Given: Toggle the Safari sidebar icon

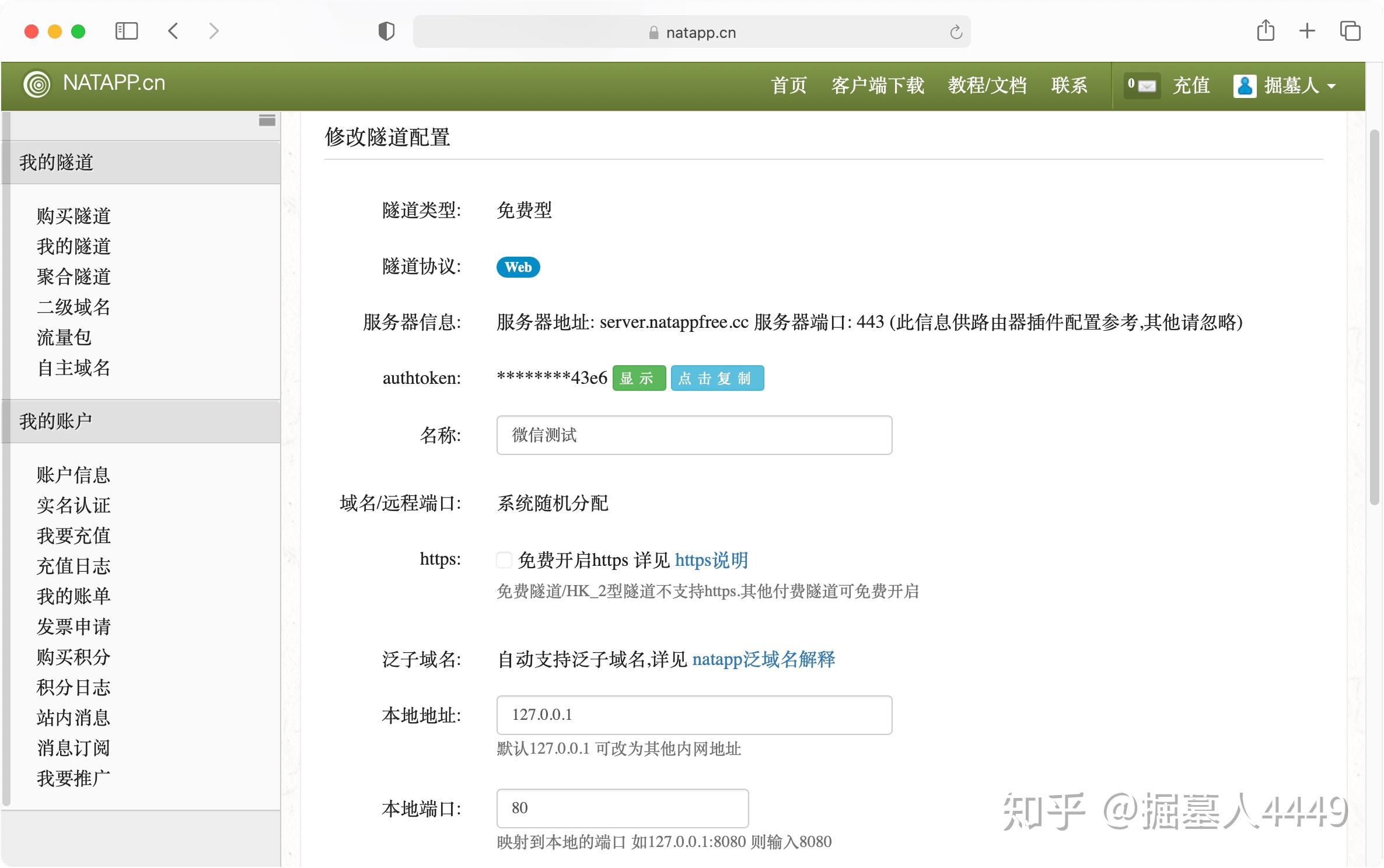Looking at the screenshot, I should (127, 31).
